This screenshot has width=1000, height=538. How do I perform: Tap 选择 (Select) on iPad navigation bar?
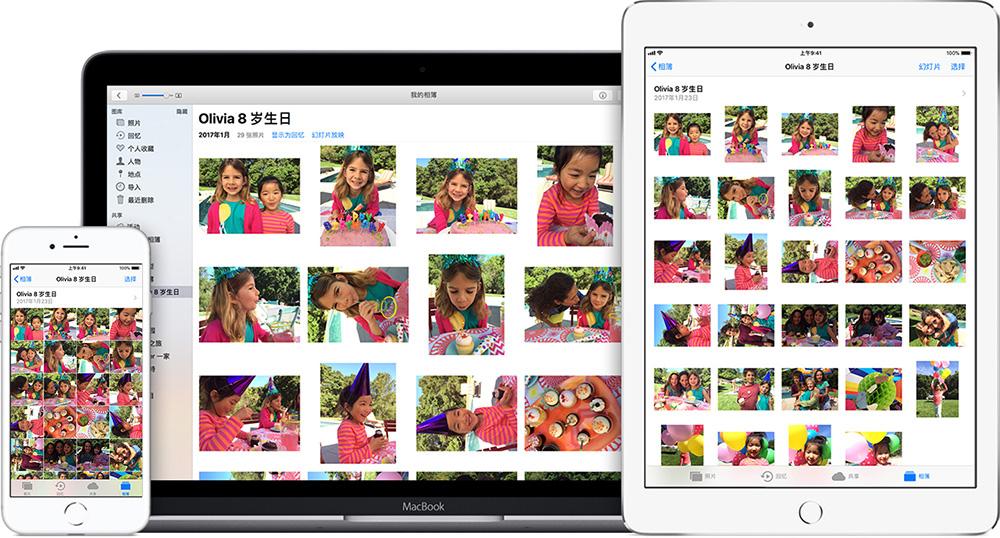[x=958, y=66]
